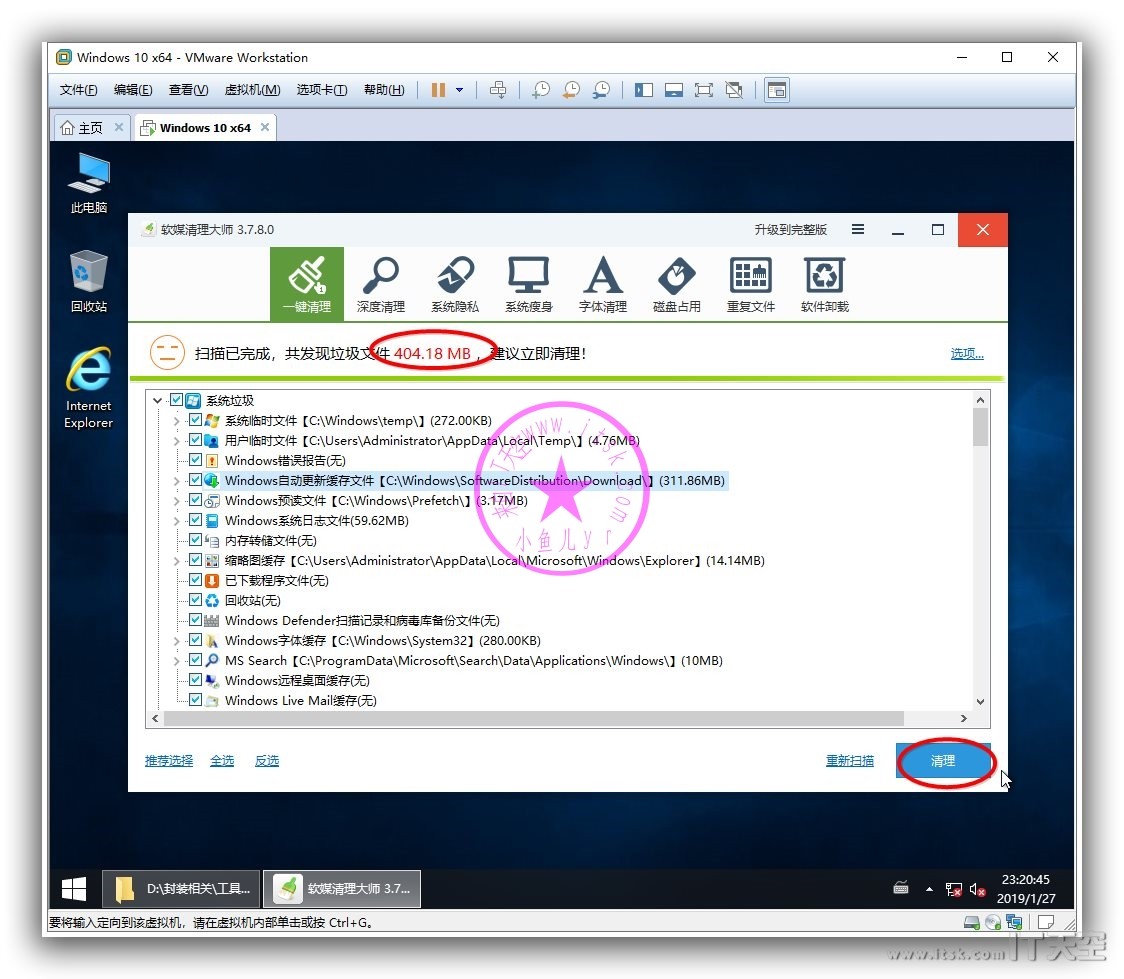Uncheck the MS Search checkbox

(x=195, y=660)
